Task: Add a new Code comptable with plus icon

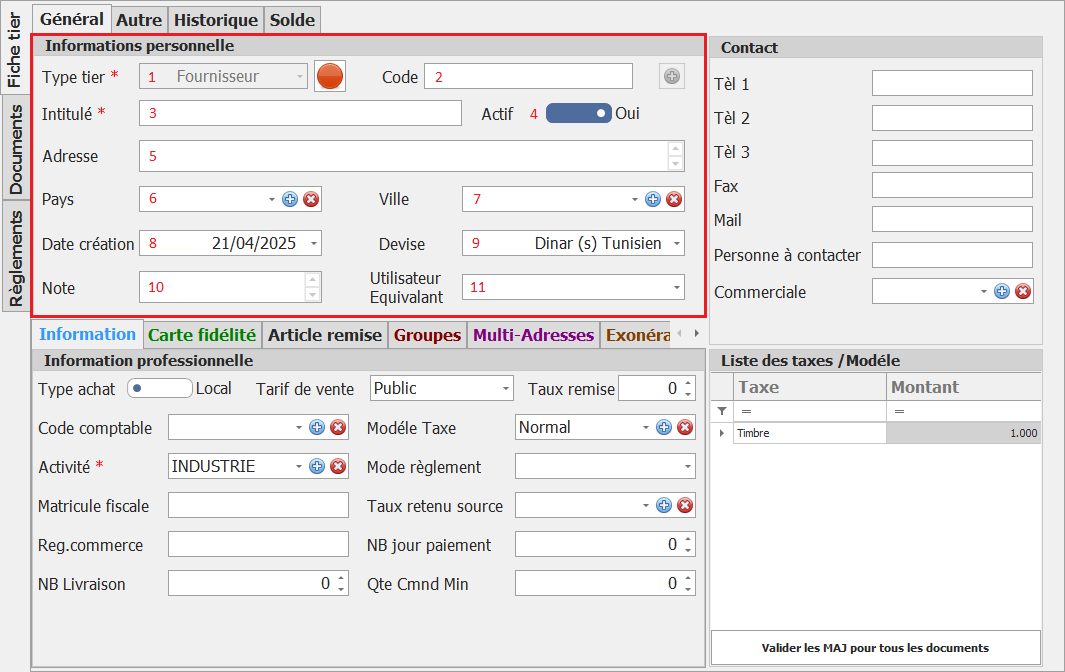Action: (x=317, y=428)
